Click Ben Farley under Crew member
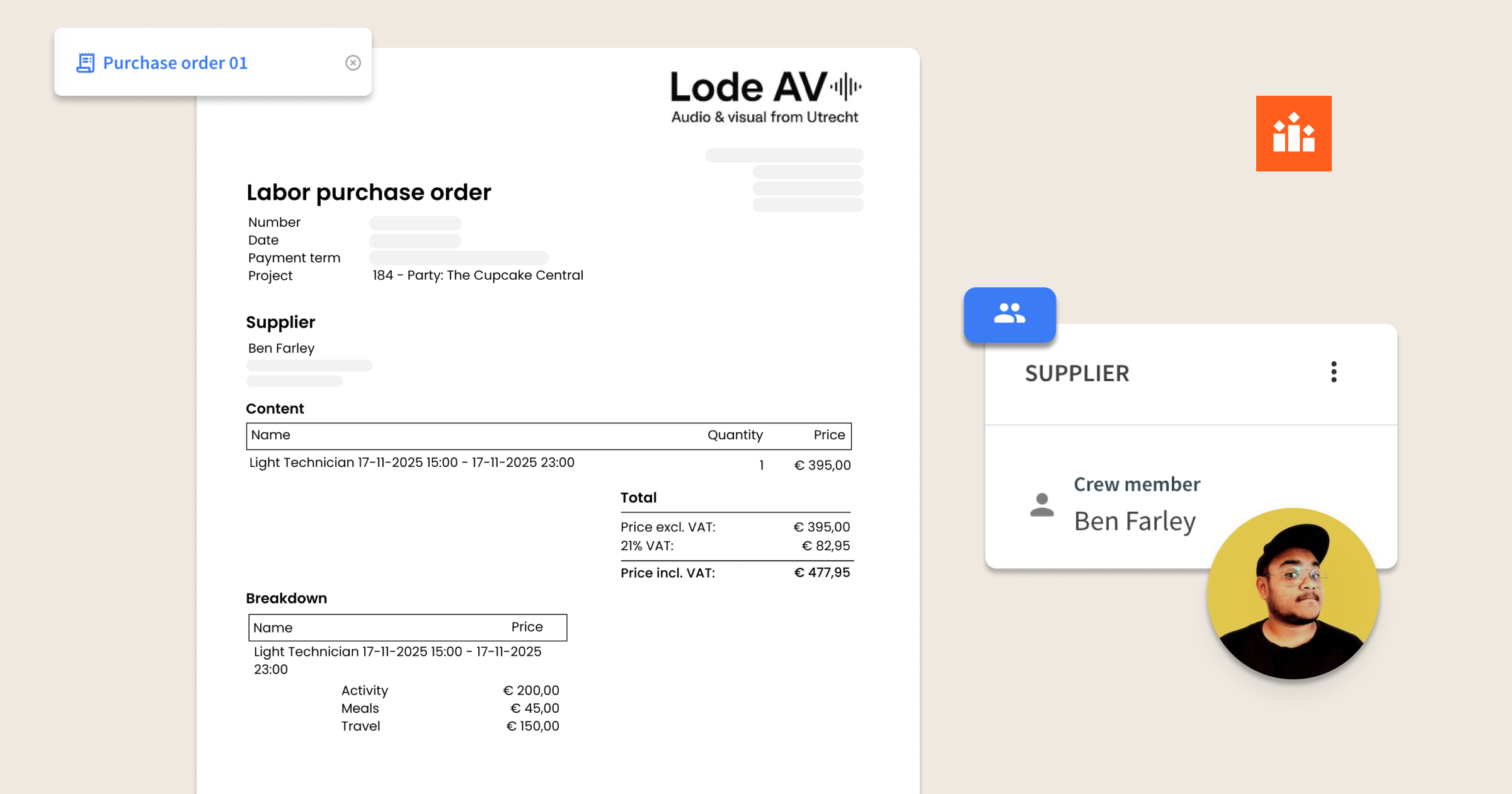The image size is (1512, 794). [x=1135, y=521]
